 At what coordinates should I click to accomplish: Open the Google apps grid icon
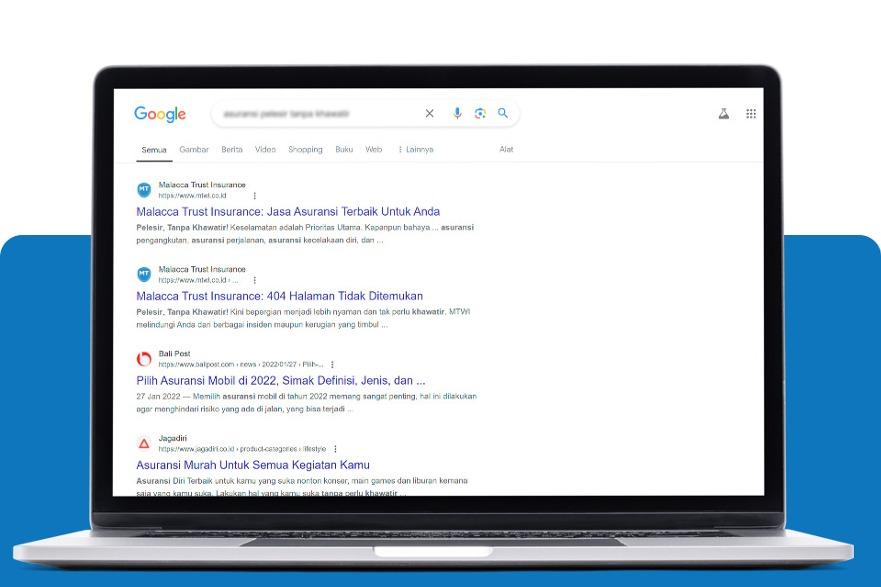[751, 113]
